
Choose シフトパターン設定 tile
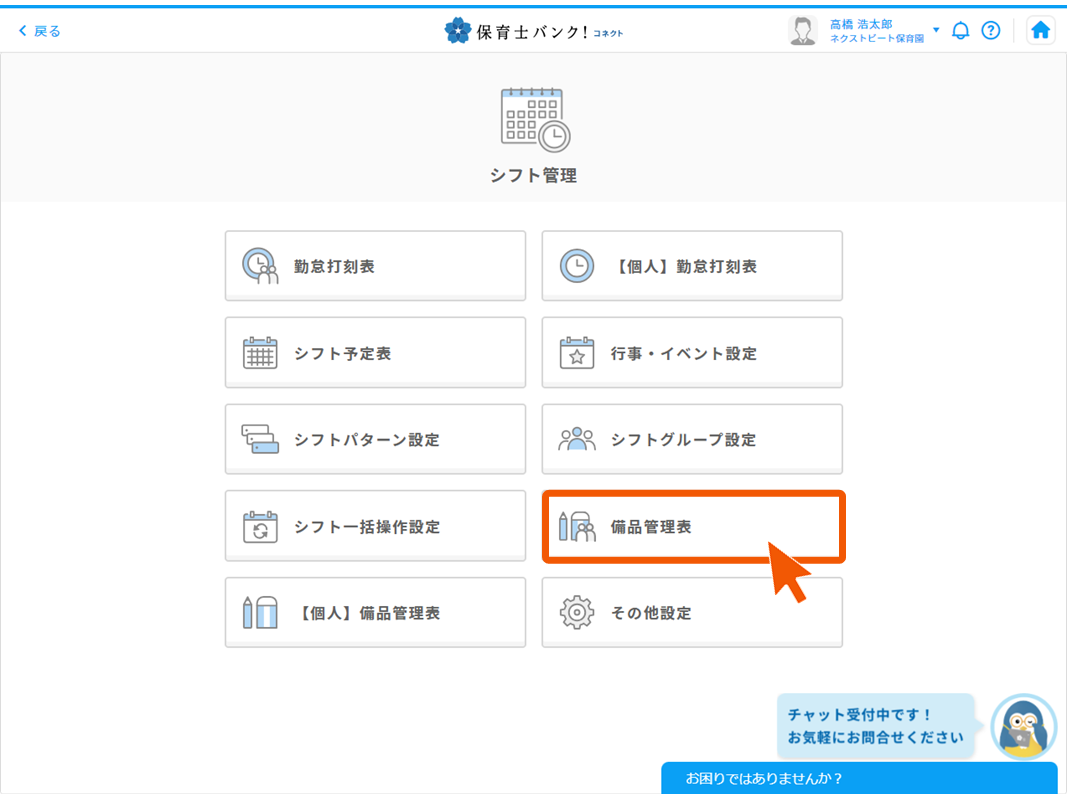pos(375,440)
